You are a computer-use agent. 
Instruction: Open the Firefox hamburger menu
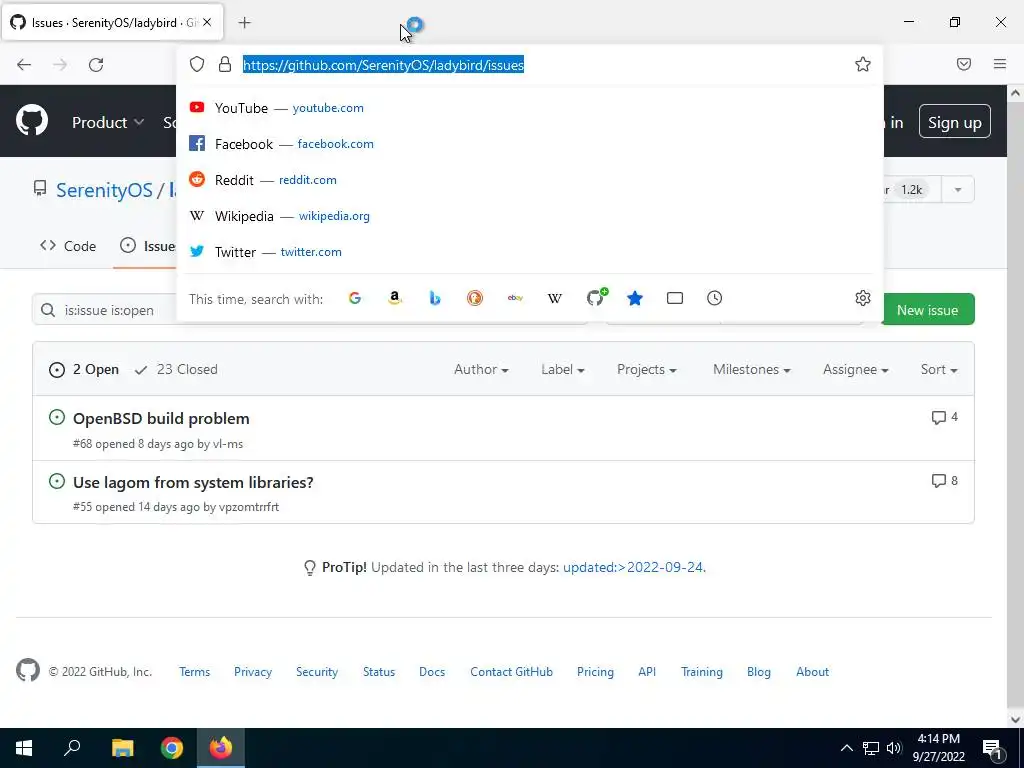pos(1000,64)
